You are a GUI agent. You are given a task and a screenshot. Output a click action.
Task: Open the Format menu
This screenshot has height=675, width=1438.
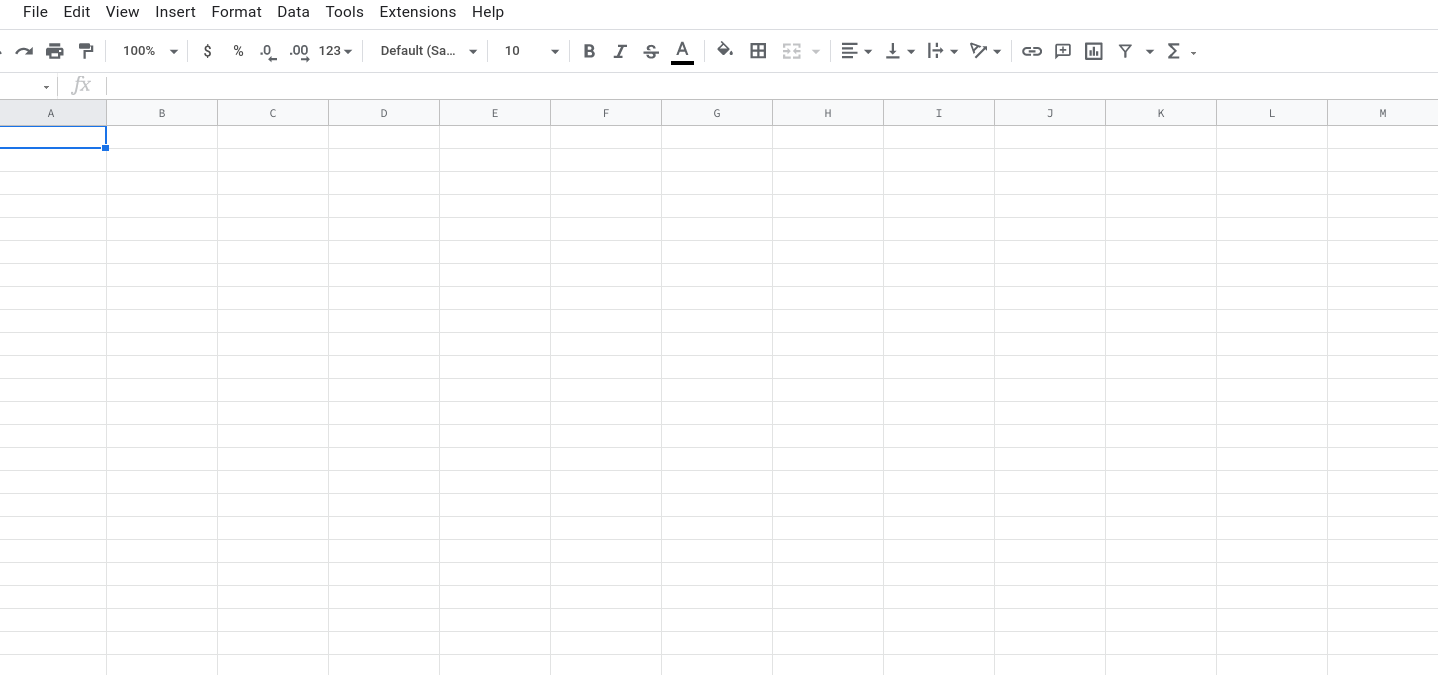(x=236, y=12)
